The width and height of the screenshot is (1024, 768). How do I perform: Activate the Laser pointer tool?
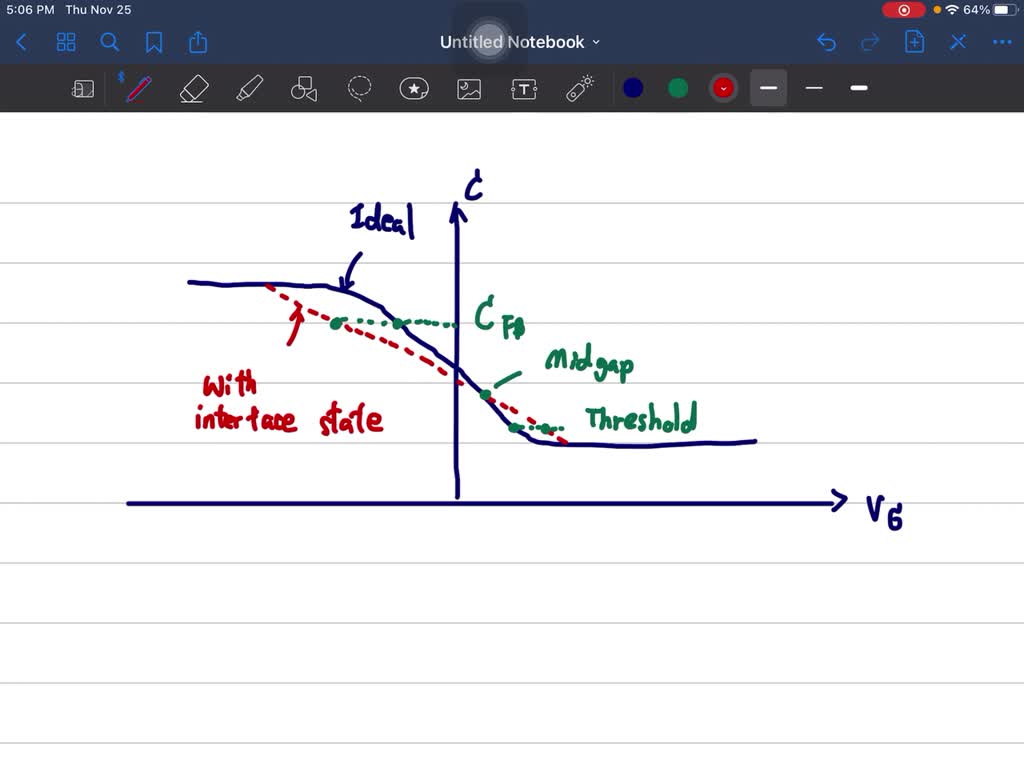click(579, 88)
